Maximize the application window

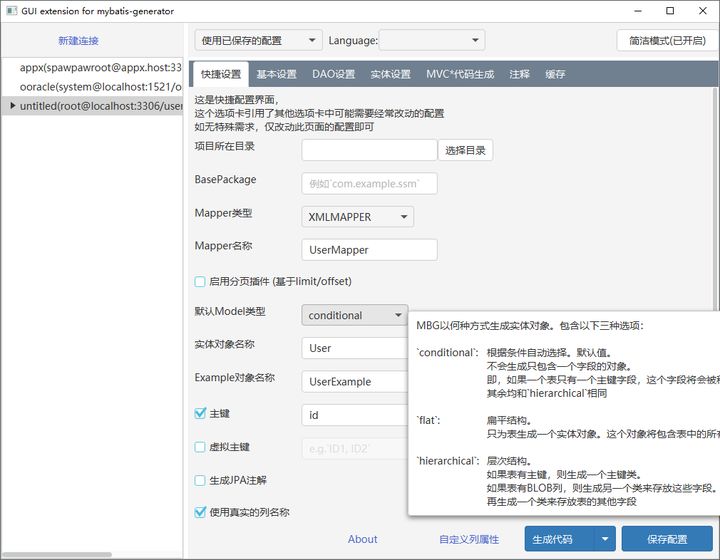tap(670, 11)
